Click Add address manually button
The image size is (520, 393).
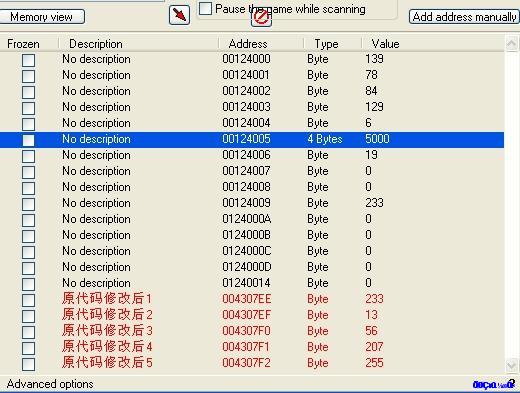click(x=464, y=17)
